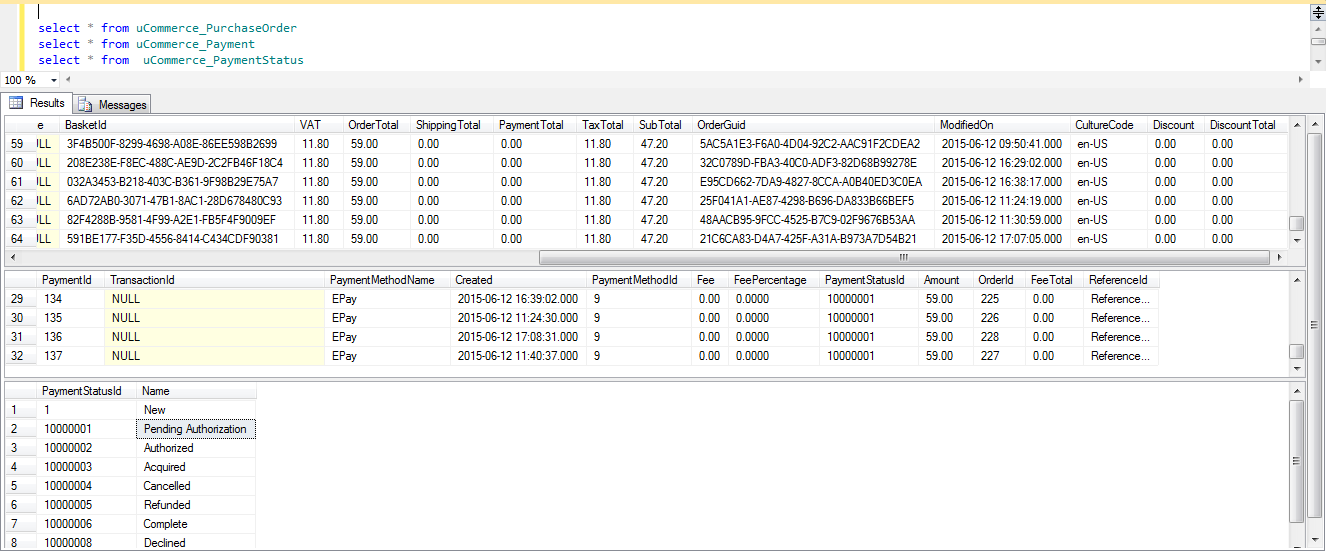Viewport: 1326px width, 551px height.
Task: Click the Messages tab page icon
Action: click(x=85, y=104)
